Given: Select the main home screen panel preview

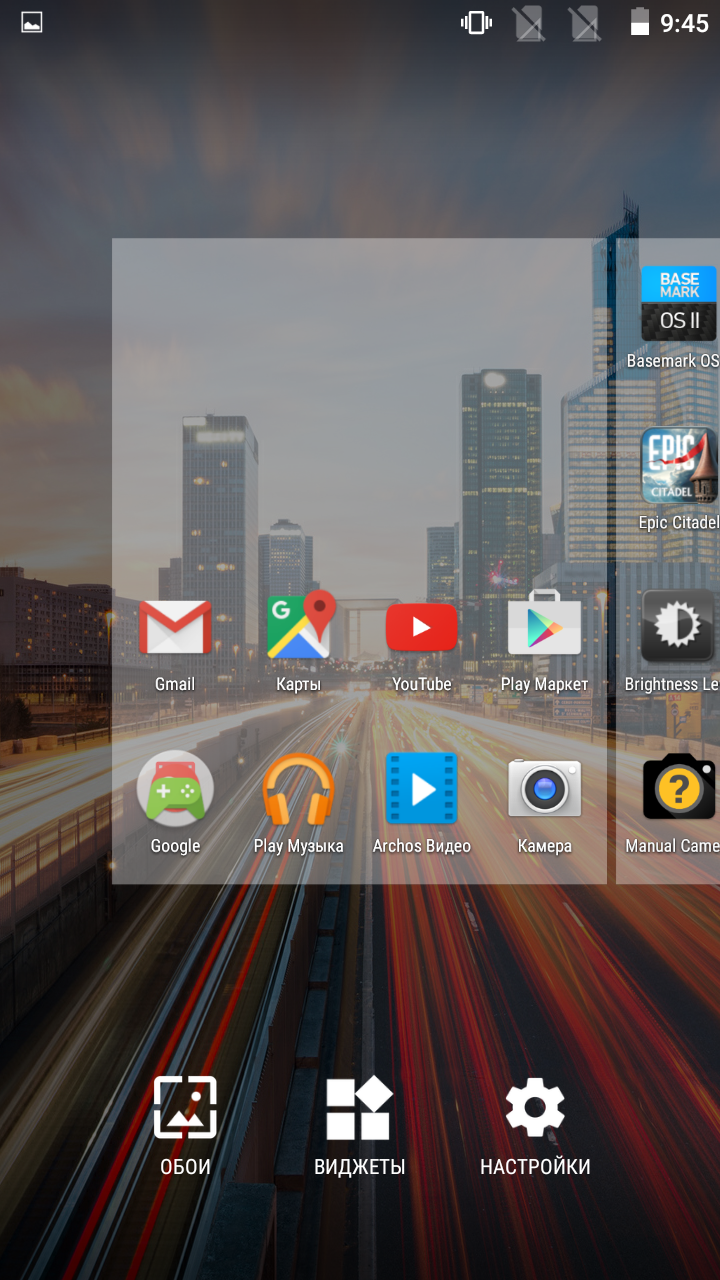Looking at the screenshot, I should pos(359,561).
